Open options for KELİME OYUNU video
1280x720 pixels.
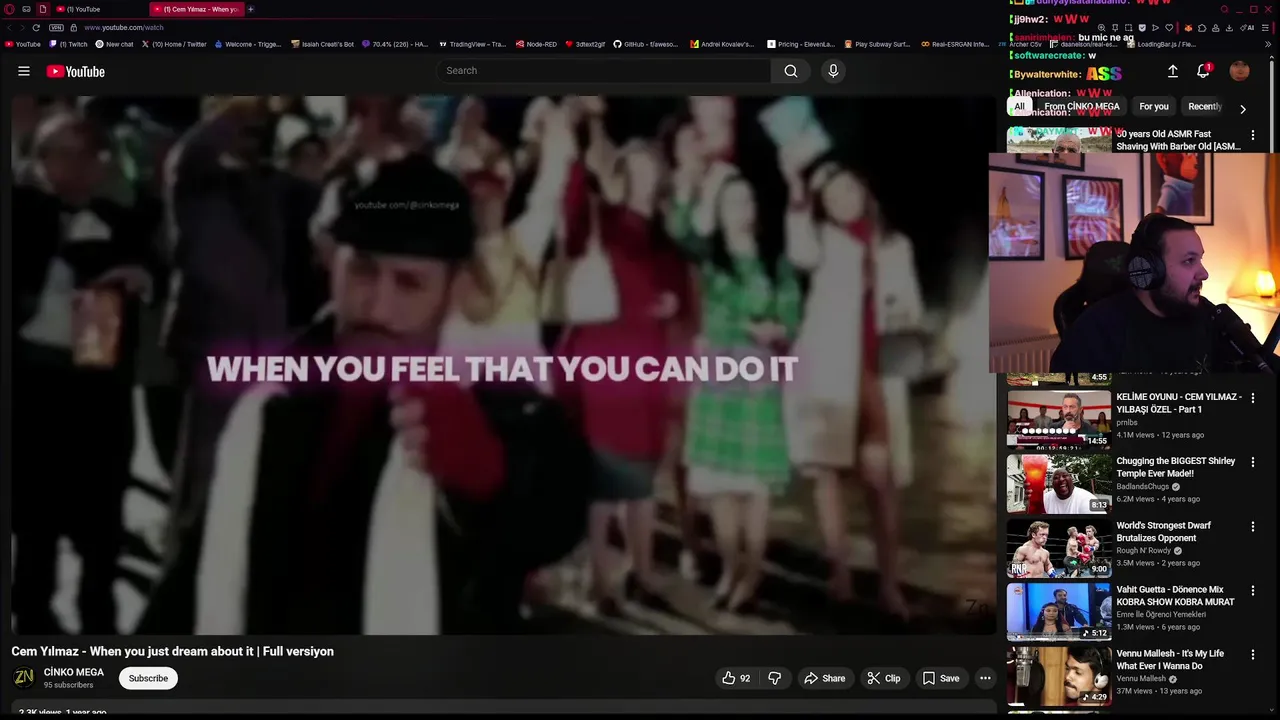pyautogui.click(x=1253, y=398)
